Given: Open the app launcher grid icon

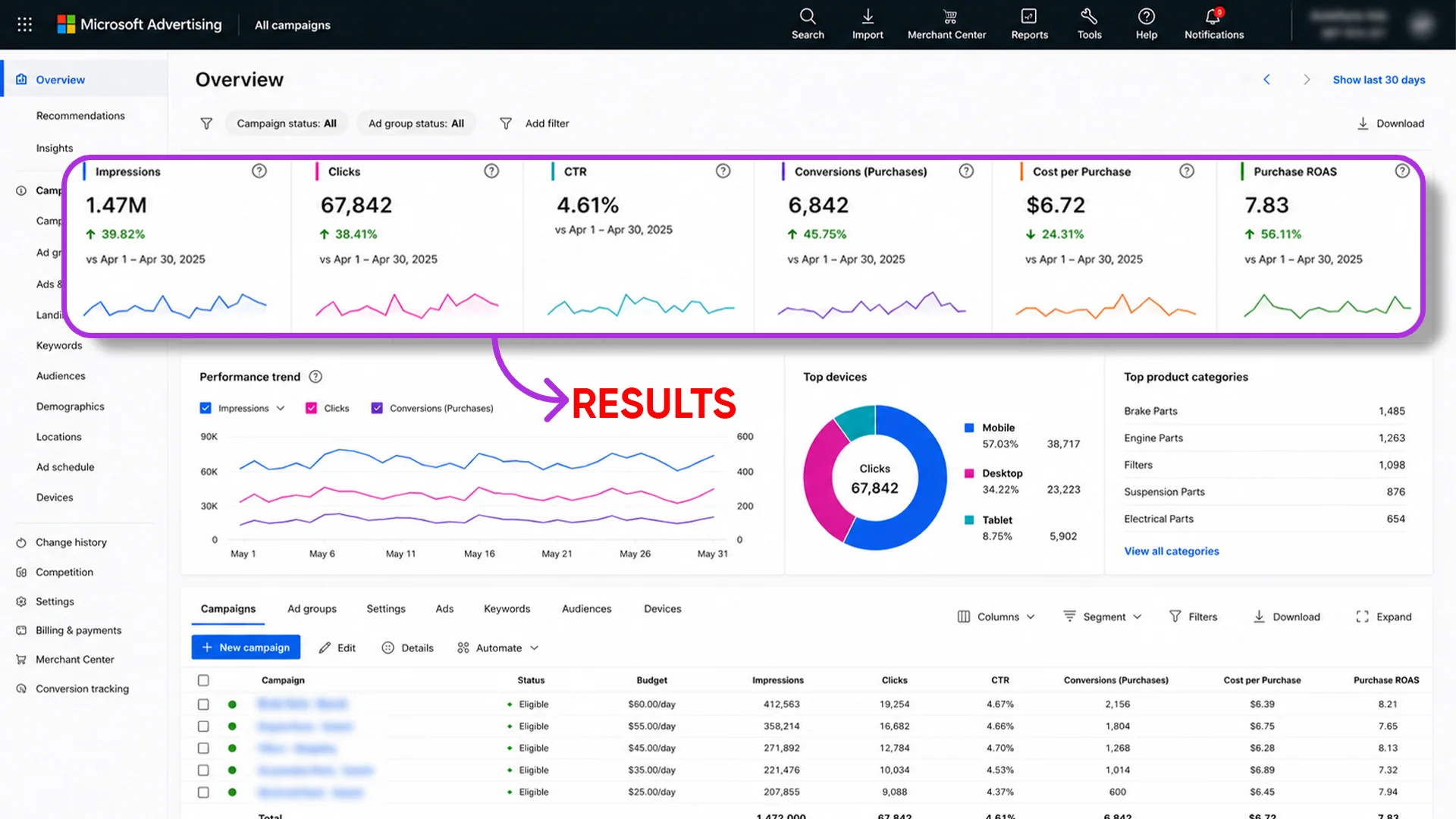Looking at the screenshot, I should pos(24,24).
